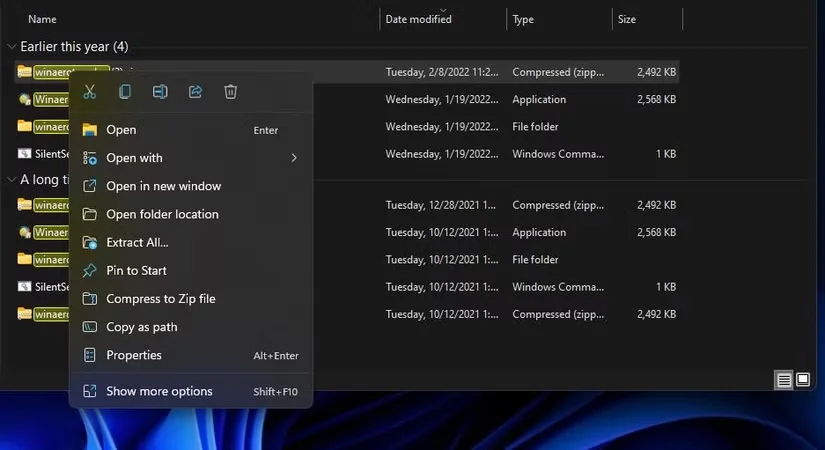Sort by Date modified column header
Image resolution: width=825 pixels, height=450 pixels.
(x=418, y=19)
